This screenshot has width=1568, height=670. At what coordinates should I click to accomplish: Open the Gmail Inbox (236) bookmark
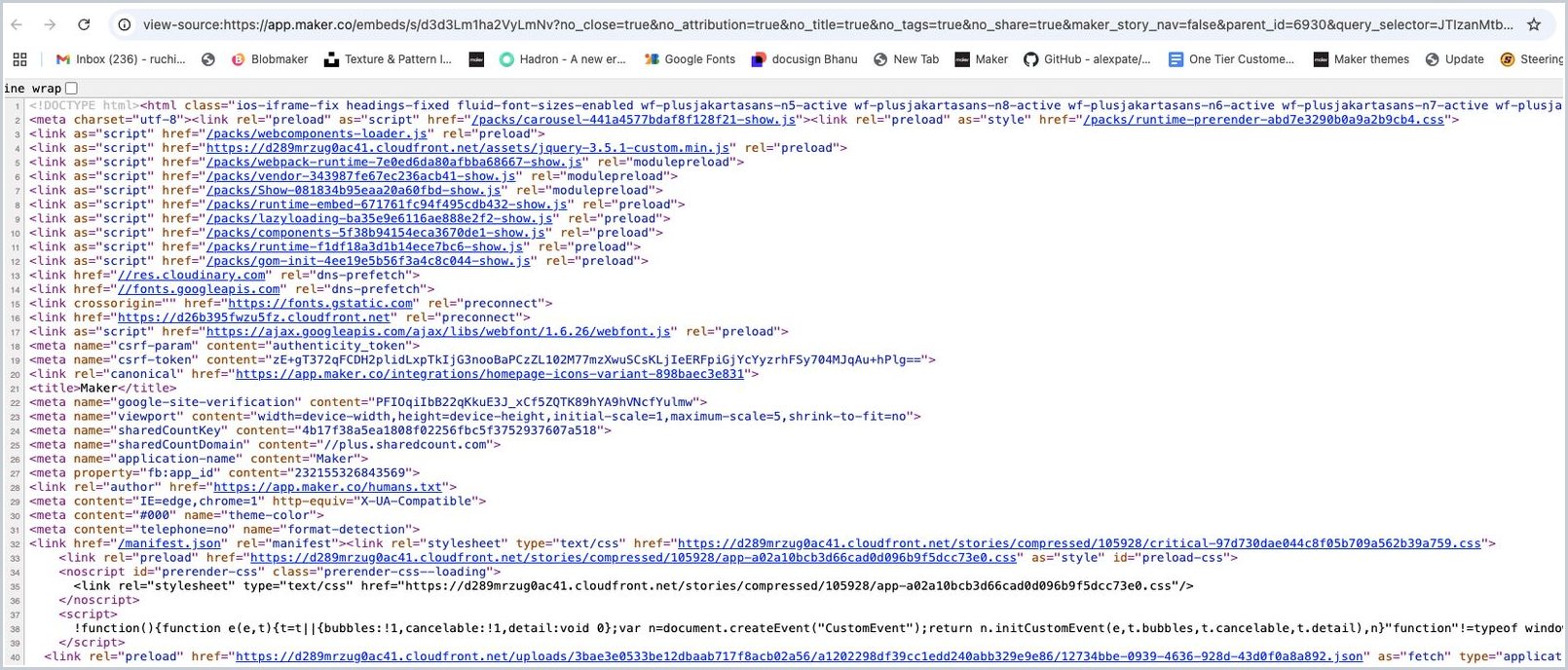click(121, 59)
